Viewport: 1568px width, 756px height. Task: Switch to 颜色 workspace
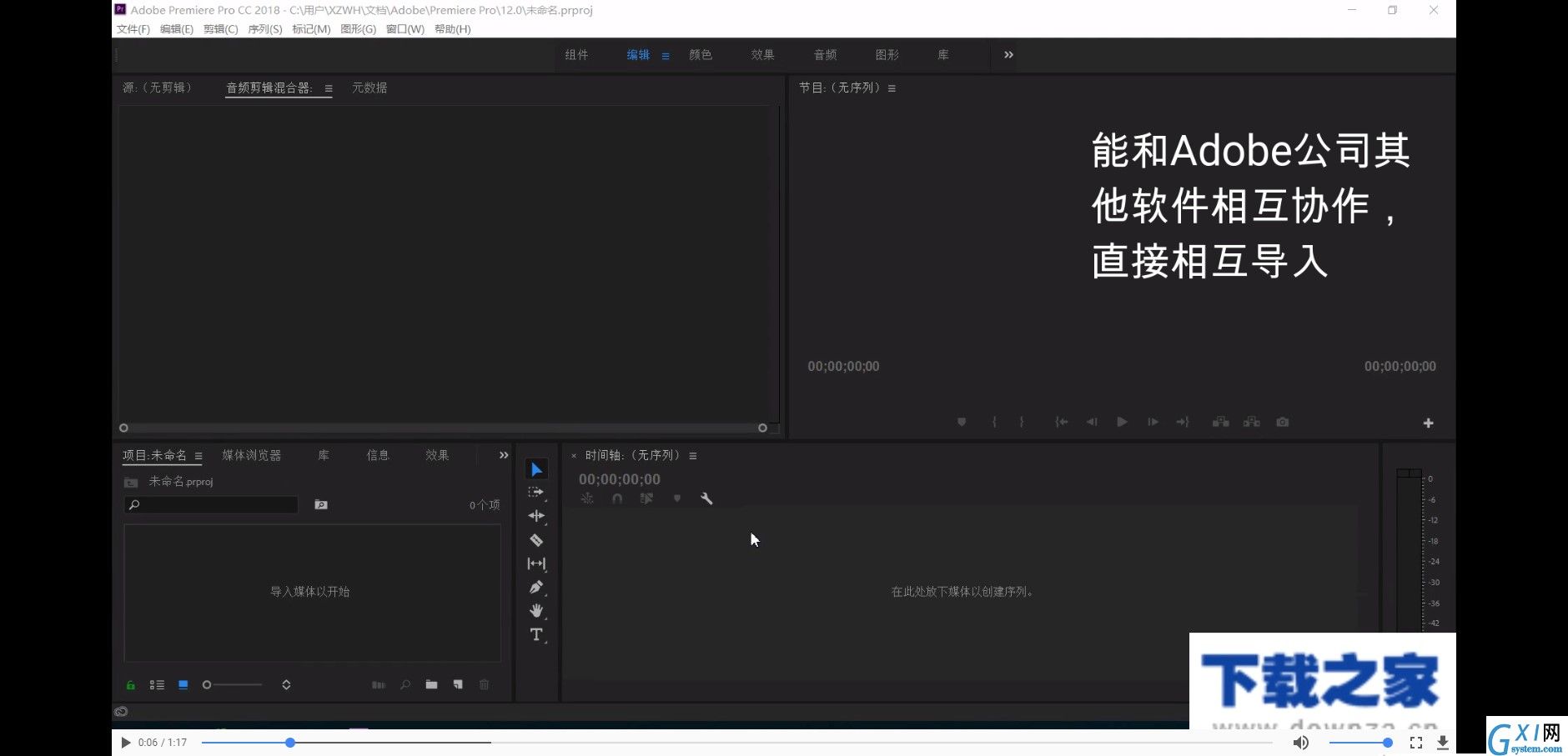pos(701,55)
